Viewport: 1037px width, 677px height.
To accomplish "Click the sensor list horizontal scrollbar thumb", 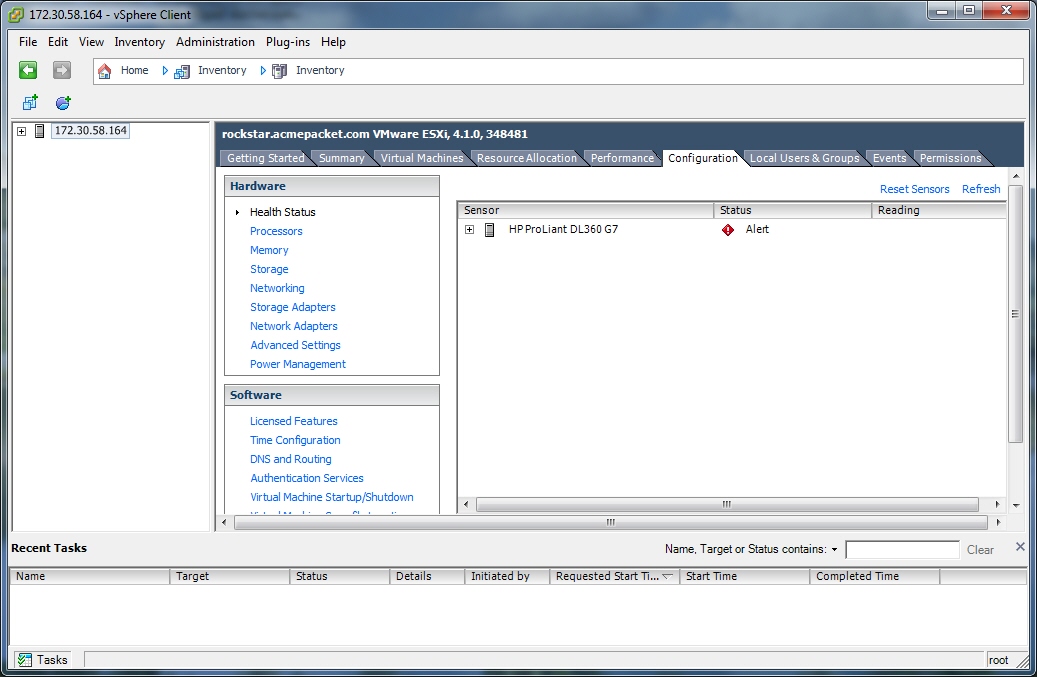I will click(x=727, y=504).
